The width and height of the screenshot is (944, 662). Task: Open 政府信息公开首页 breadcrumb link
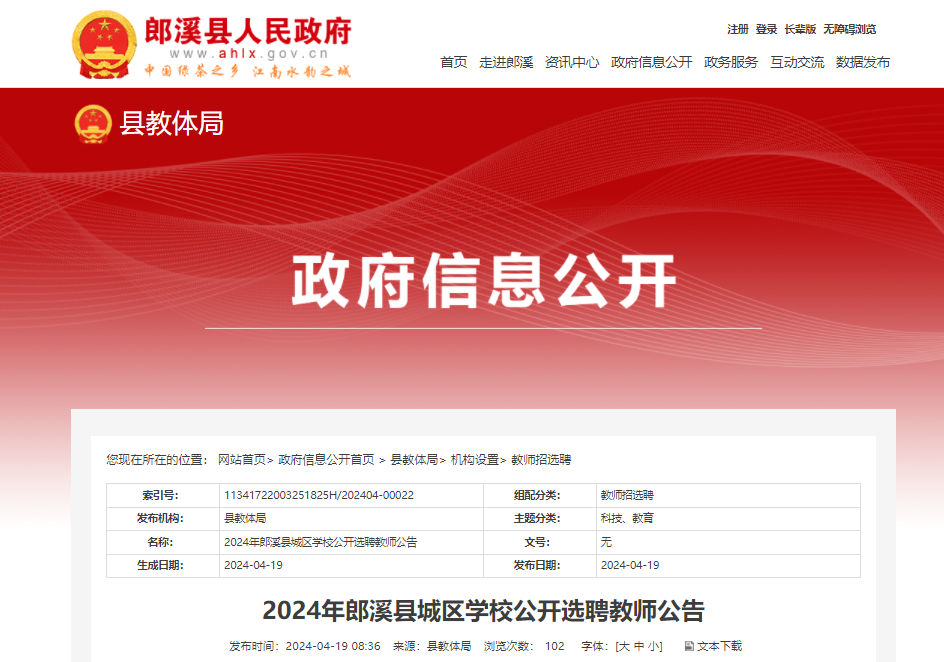(326, 460)
